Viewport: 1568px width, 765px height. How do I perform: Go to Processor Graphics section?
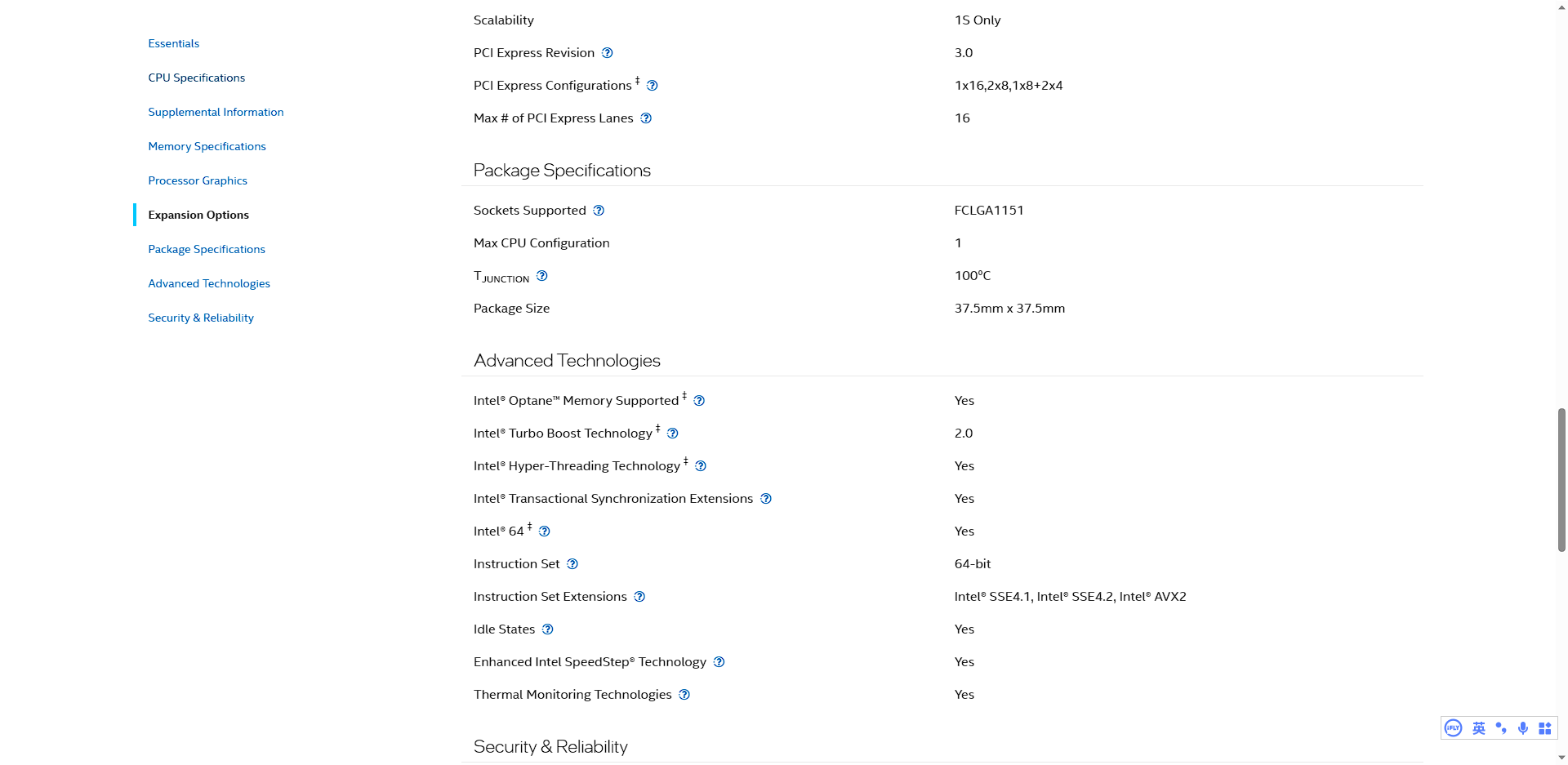(198, 180)
